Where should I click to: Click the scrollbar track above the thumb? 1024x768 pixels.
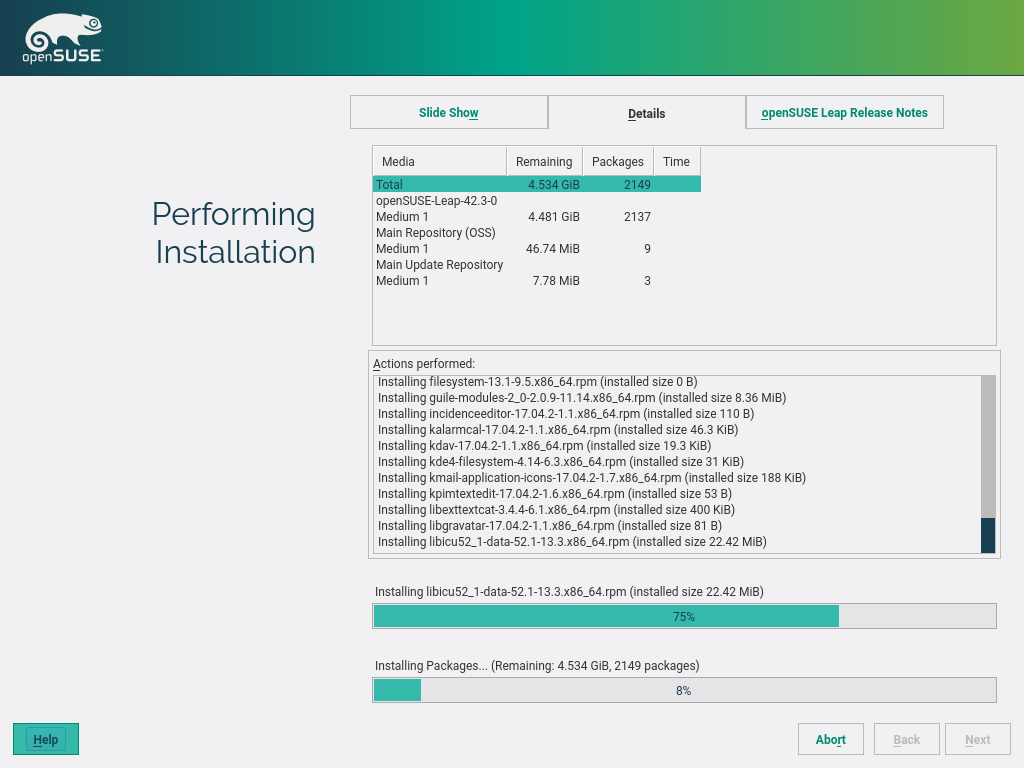pos(988,446)
